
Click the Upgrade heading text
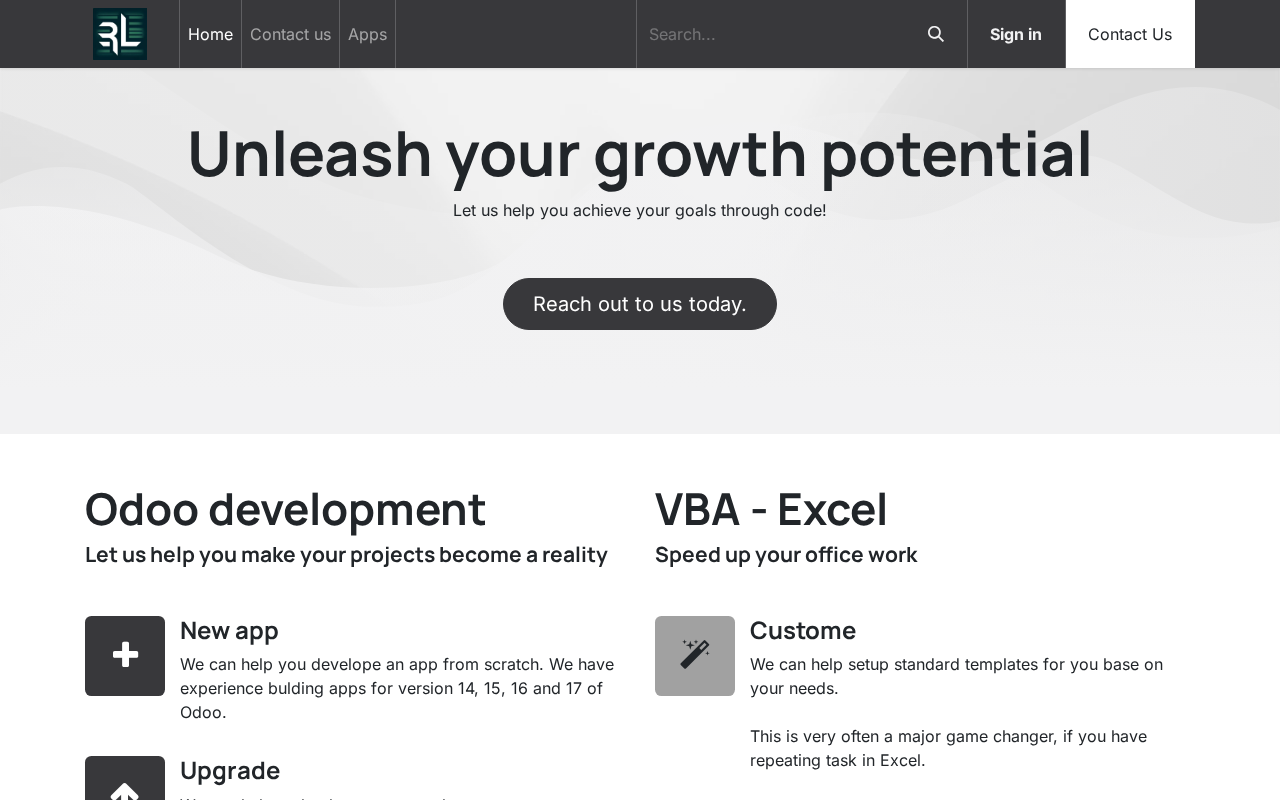pos(230,771)
